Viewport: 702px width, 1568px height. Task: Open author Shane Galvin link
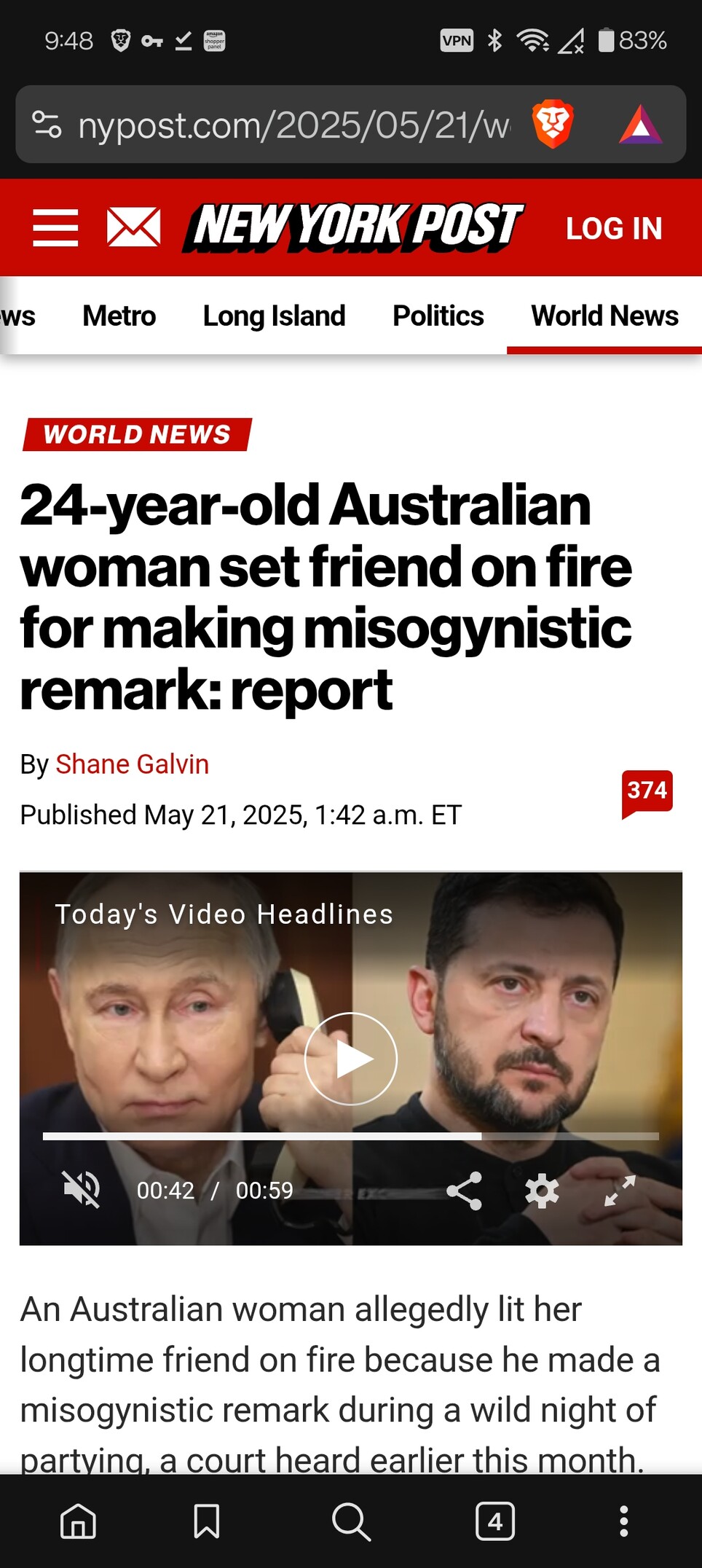pos(133,764)
